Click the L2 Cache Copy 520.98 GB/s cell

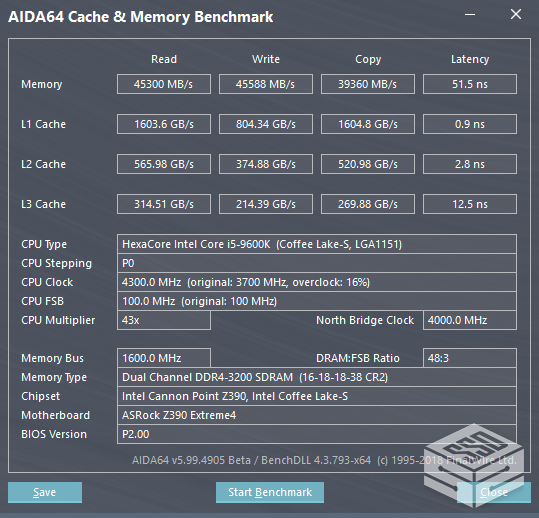click(368, 164)
